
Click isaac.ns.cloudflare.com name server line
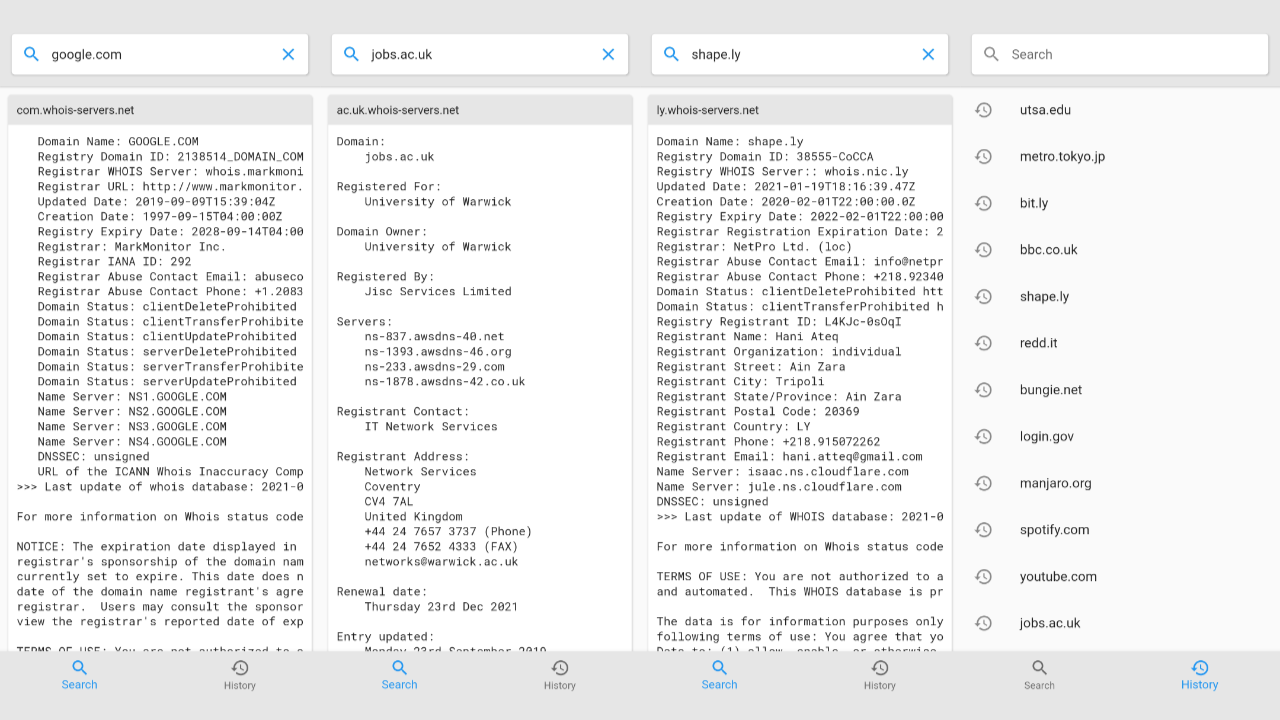(782, 471)
